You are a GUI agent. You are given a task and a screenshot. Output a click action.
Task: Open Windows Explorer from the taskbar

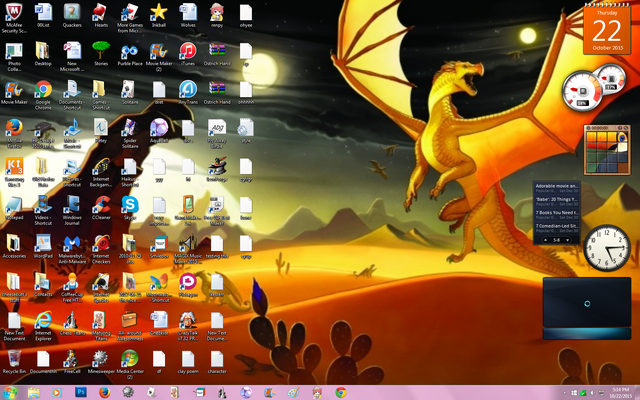33,393
